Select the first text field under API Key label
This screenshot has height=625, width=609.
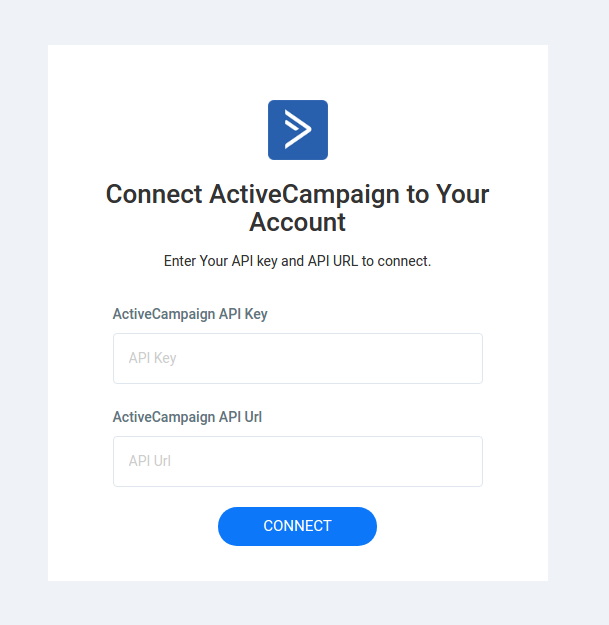click(298, 358)
